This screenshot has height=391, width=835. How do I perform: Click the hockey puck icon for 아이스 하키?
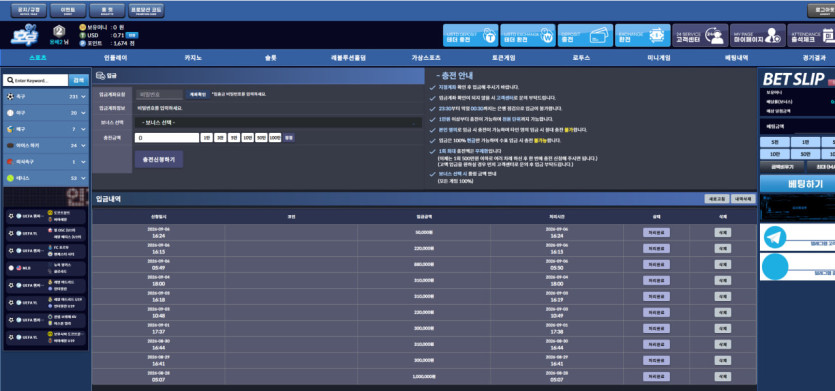point(10,145)
